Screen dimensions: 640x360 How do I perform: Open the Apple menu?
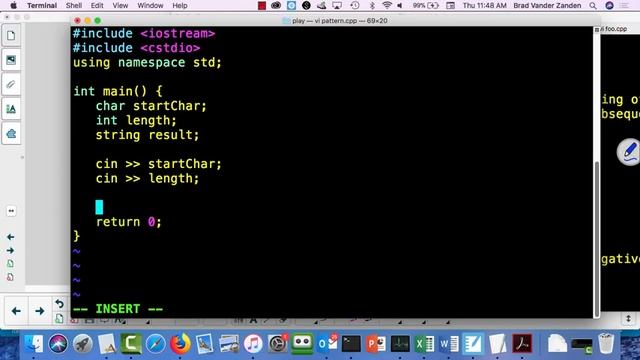(x=13, y=5)
